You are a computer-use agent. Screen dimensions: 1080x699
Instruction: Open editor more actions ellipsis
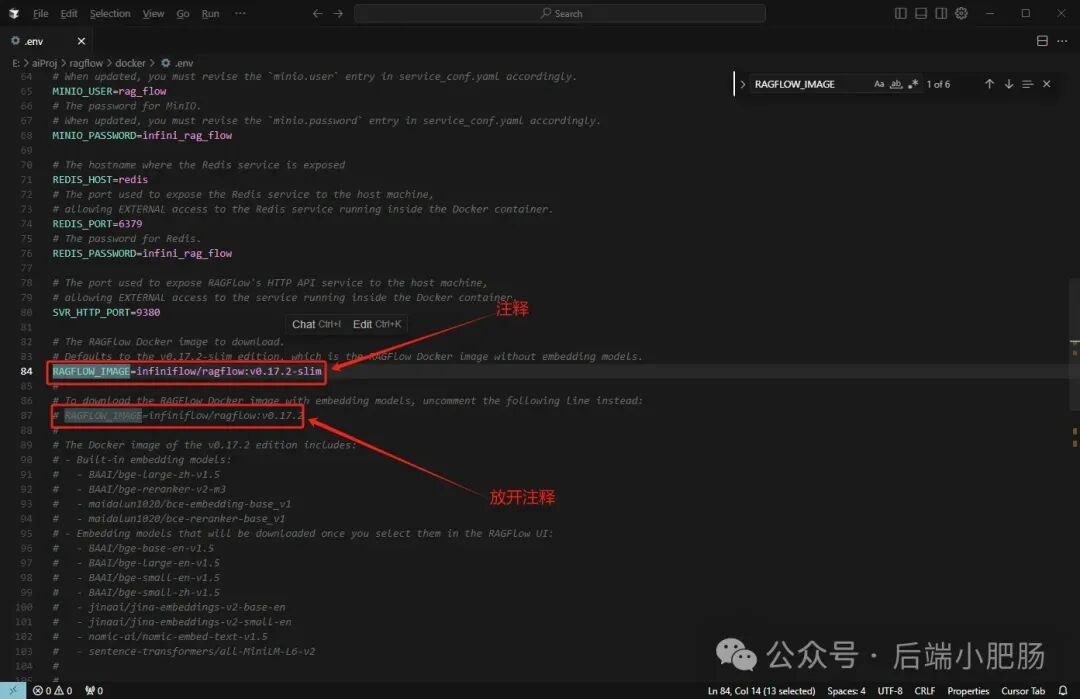coord(1062,41)
